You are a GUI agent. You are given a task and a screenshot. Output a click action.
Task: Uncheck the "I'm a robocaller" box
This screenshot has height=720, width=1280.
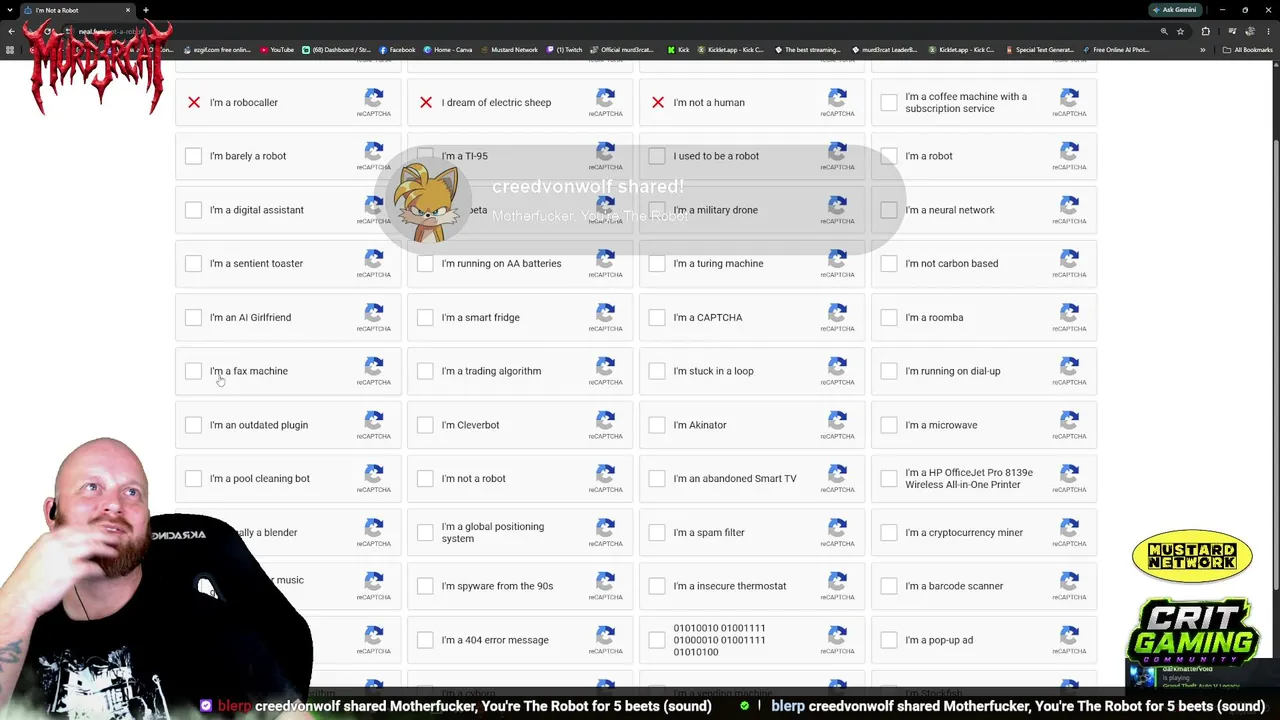point(194,102)
